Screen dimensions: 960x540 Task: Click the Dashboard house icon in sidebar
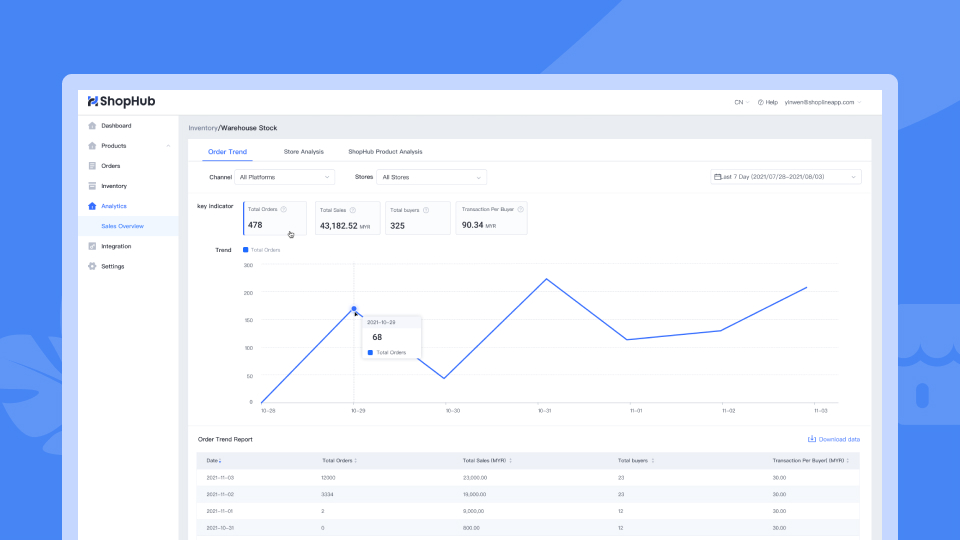92,126
